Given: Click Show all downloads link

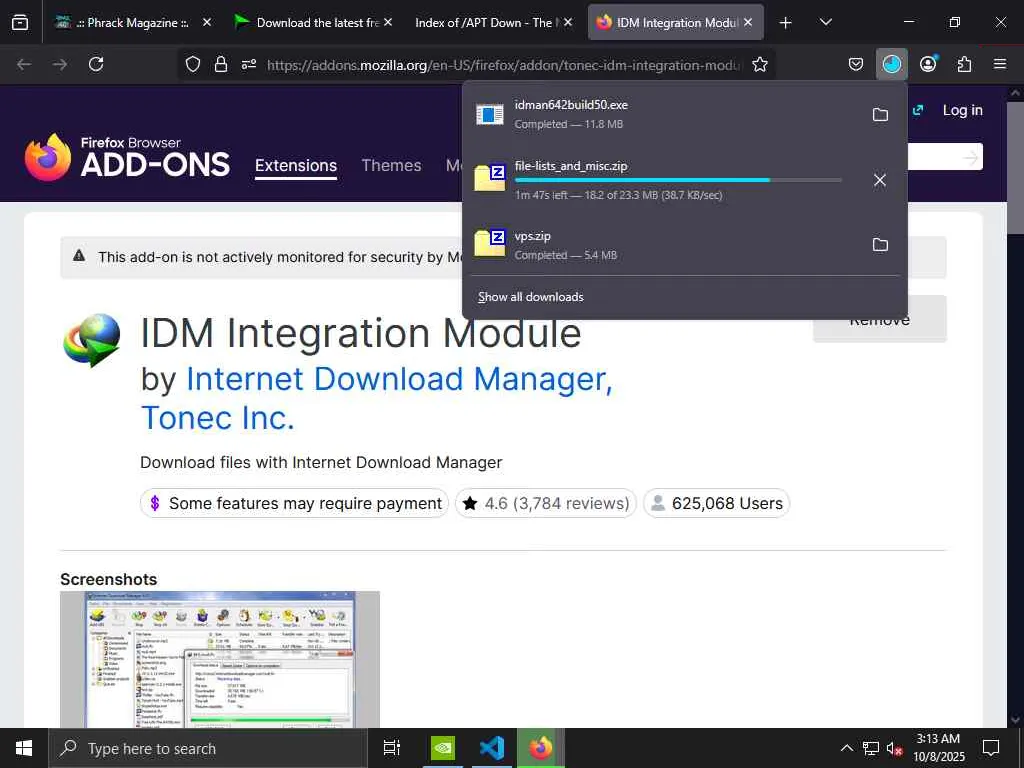Looking at the screenshot, I should tap(530, 297).
